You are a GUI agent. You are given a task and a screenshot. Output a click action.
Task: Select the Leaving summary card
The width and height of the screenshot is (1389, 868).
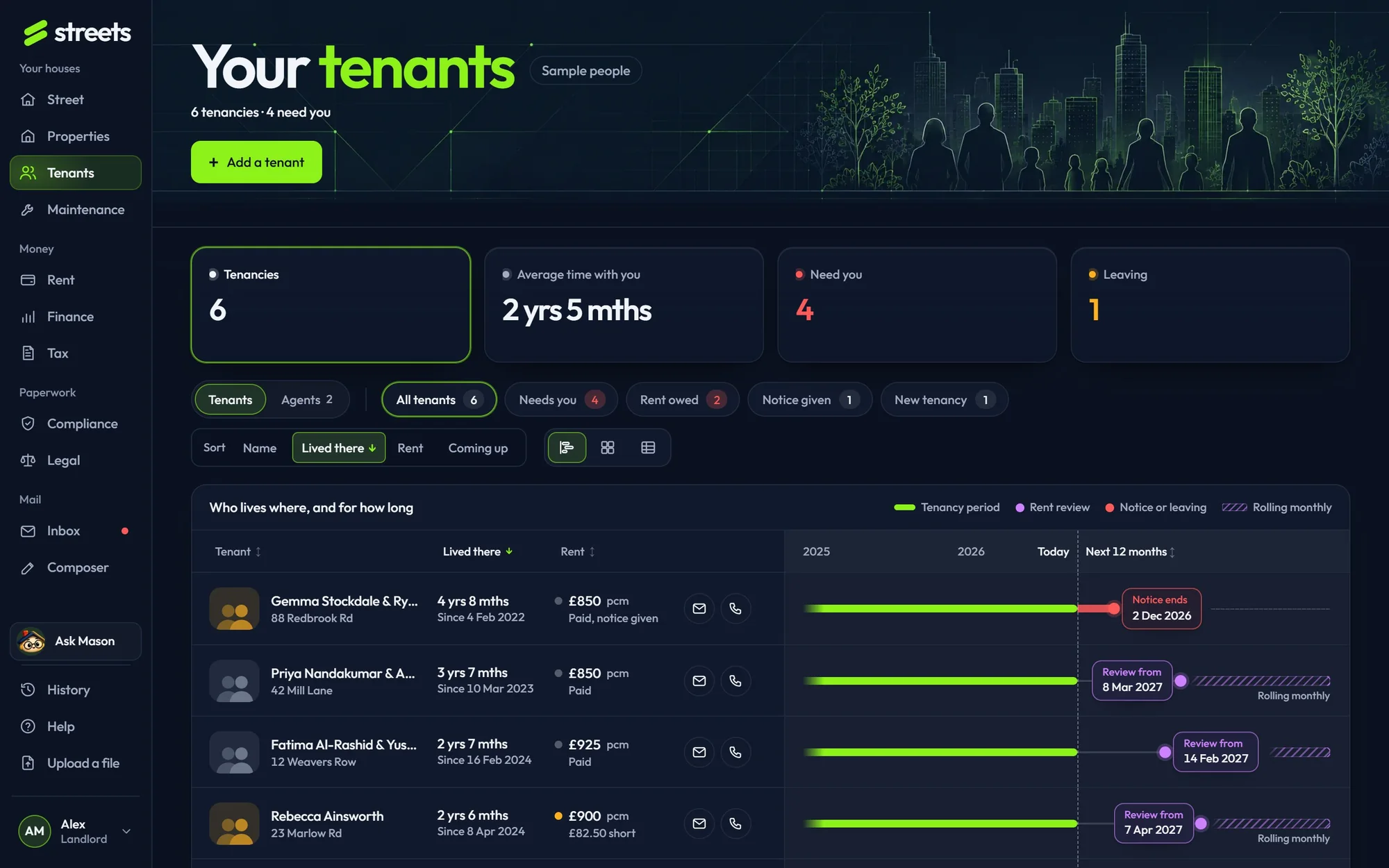click(1210, 305)
